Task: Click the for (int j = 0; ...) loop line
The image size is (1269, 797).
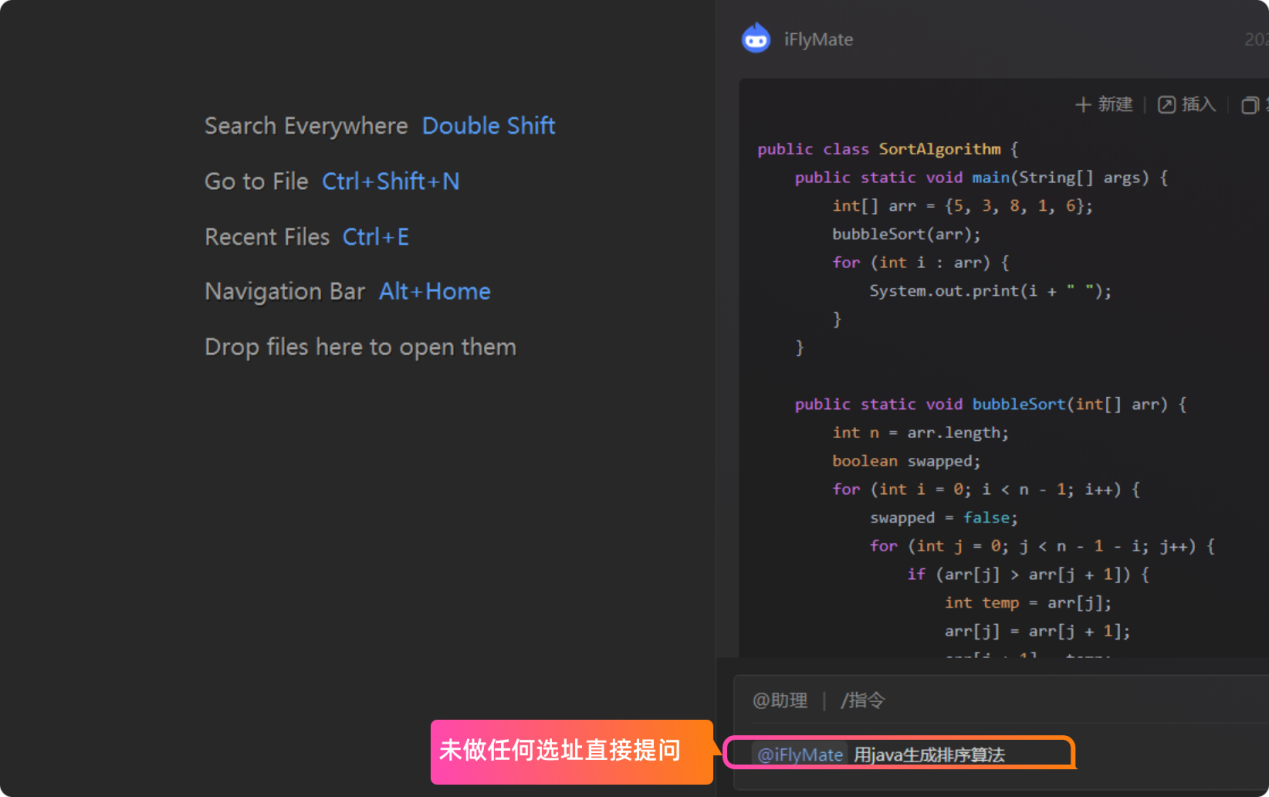Action: pyautogui.click(x=1042, y=546)
